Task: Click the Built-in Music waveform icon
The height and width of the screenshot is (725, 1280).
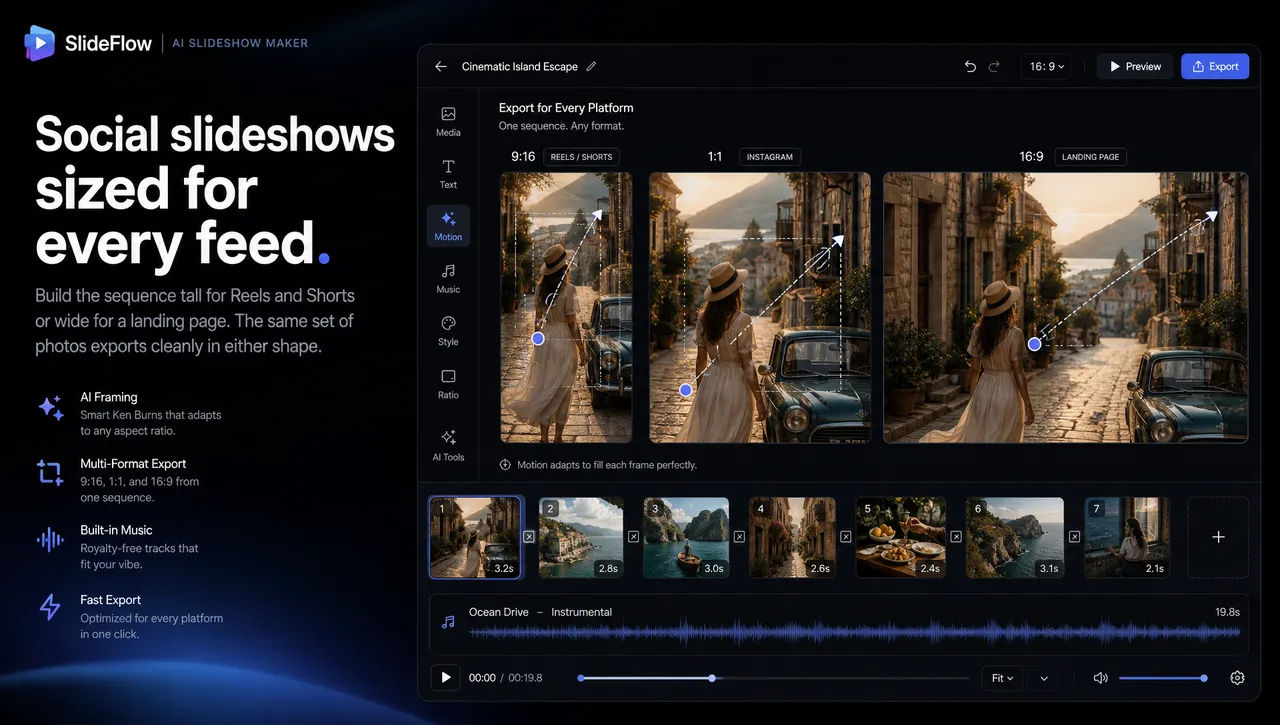Action: pyautogui.click(x=50, y=540)
